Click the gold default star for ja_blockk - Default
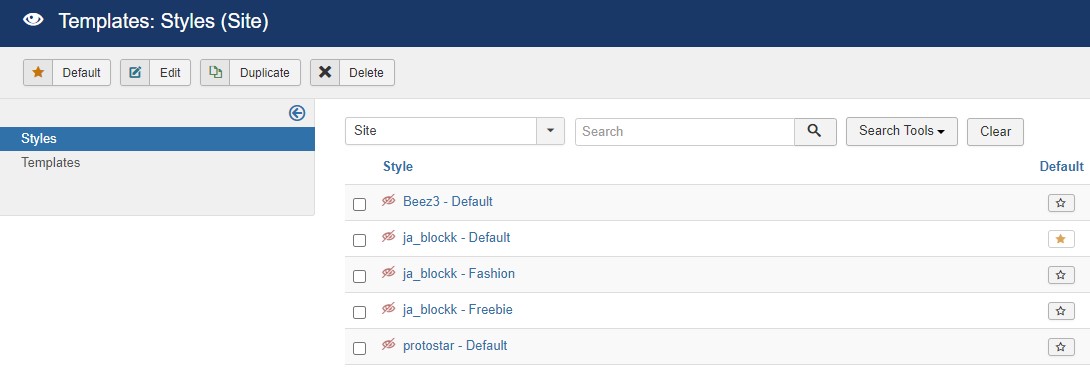This screenshot has height=369, width=1090. [x=1061, y=239]
